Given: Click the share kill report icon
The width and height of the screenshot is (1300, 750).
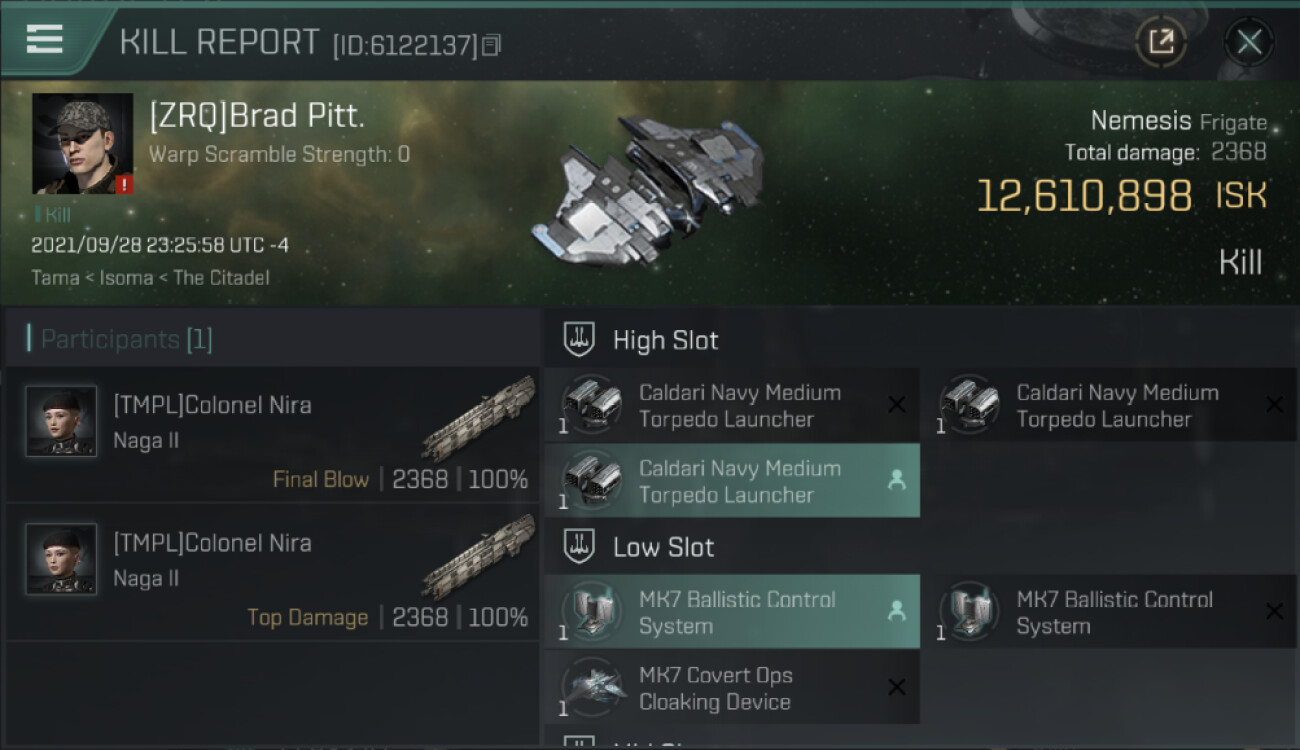Looking at the screenshot, I should [1160, 42].
